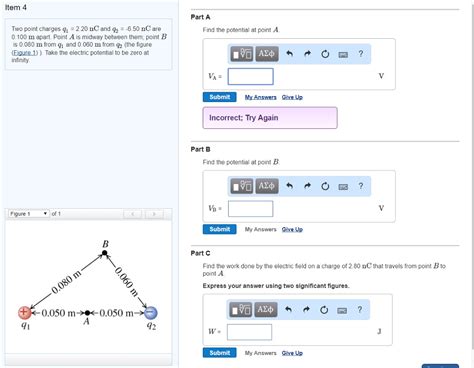Image resolution: width=474 pixels, height=368 pixels.
Task: Undo last edit in Part A toolbar
Action: coord(290,54)
